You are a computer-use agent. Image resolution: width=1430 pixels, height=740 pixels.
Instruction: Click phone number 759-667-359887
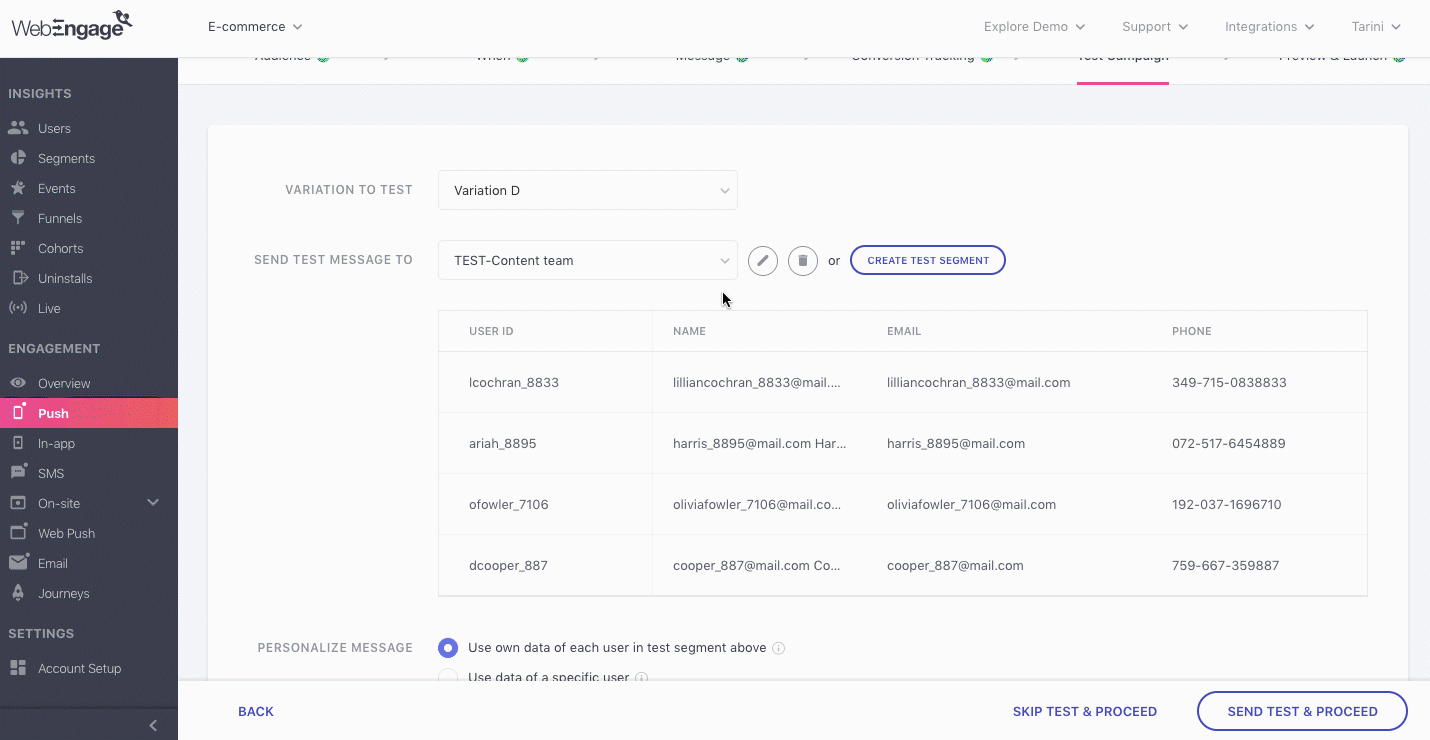[x=1225, y=565]
